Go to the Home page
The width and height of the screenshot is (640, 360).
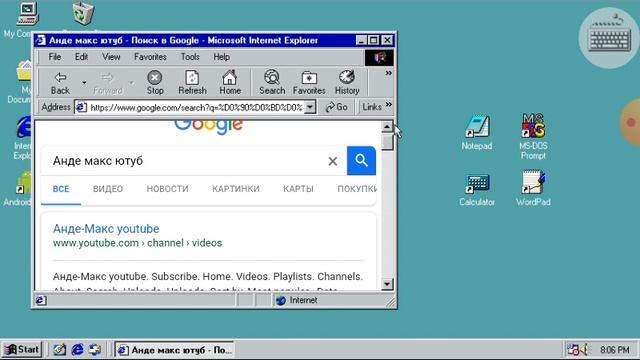[230, 83]
